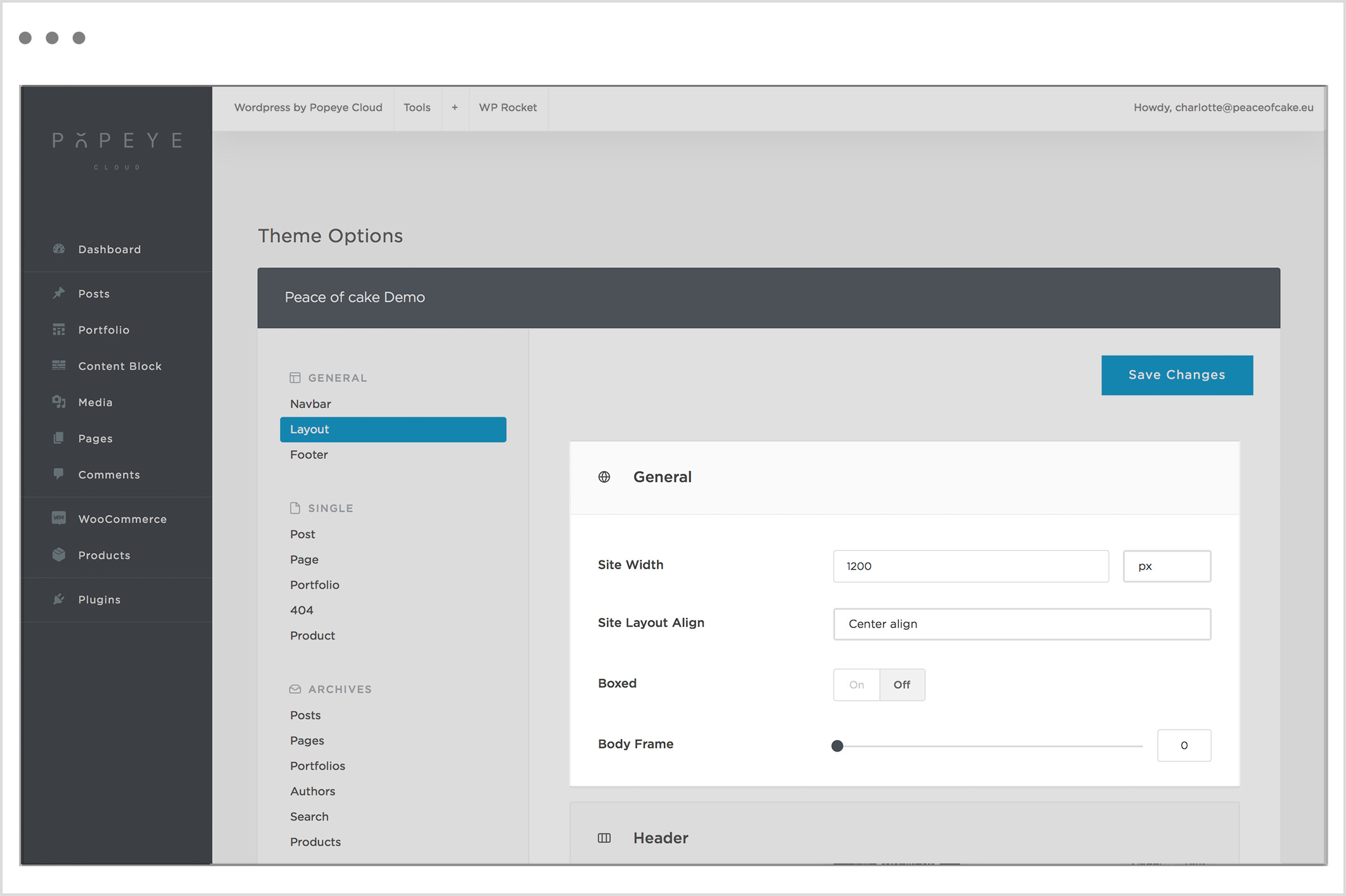Click the SINGLE section document icon
Screen dimensions: 1346x896
click(x=295, y=508)
